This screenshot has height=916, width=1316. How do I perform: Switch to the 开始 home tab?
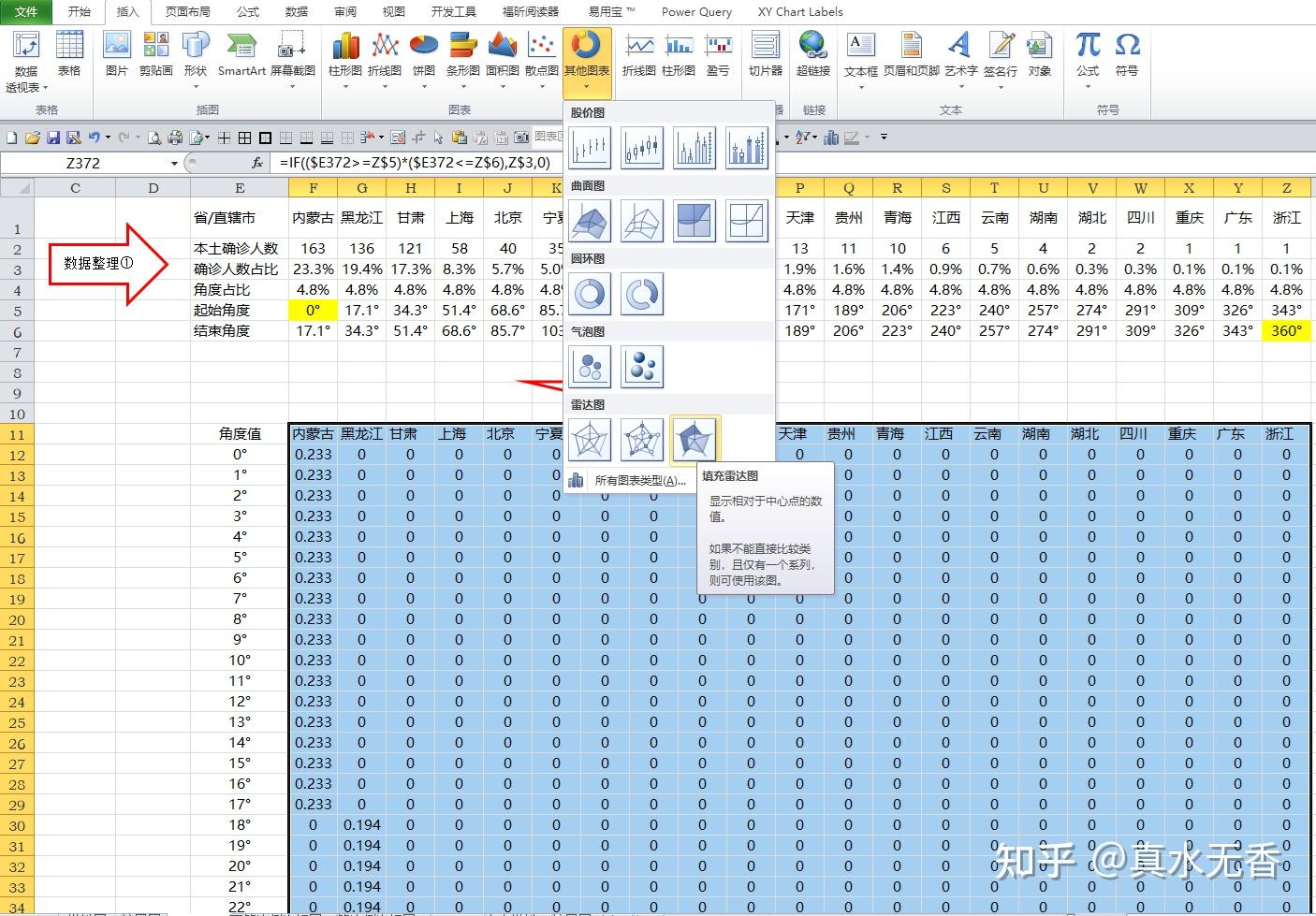click(x=80, y=11)
